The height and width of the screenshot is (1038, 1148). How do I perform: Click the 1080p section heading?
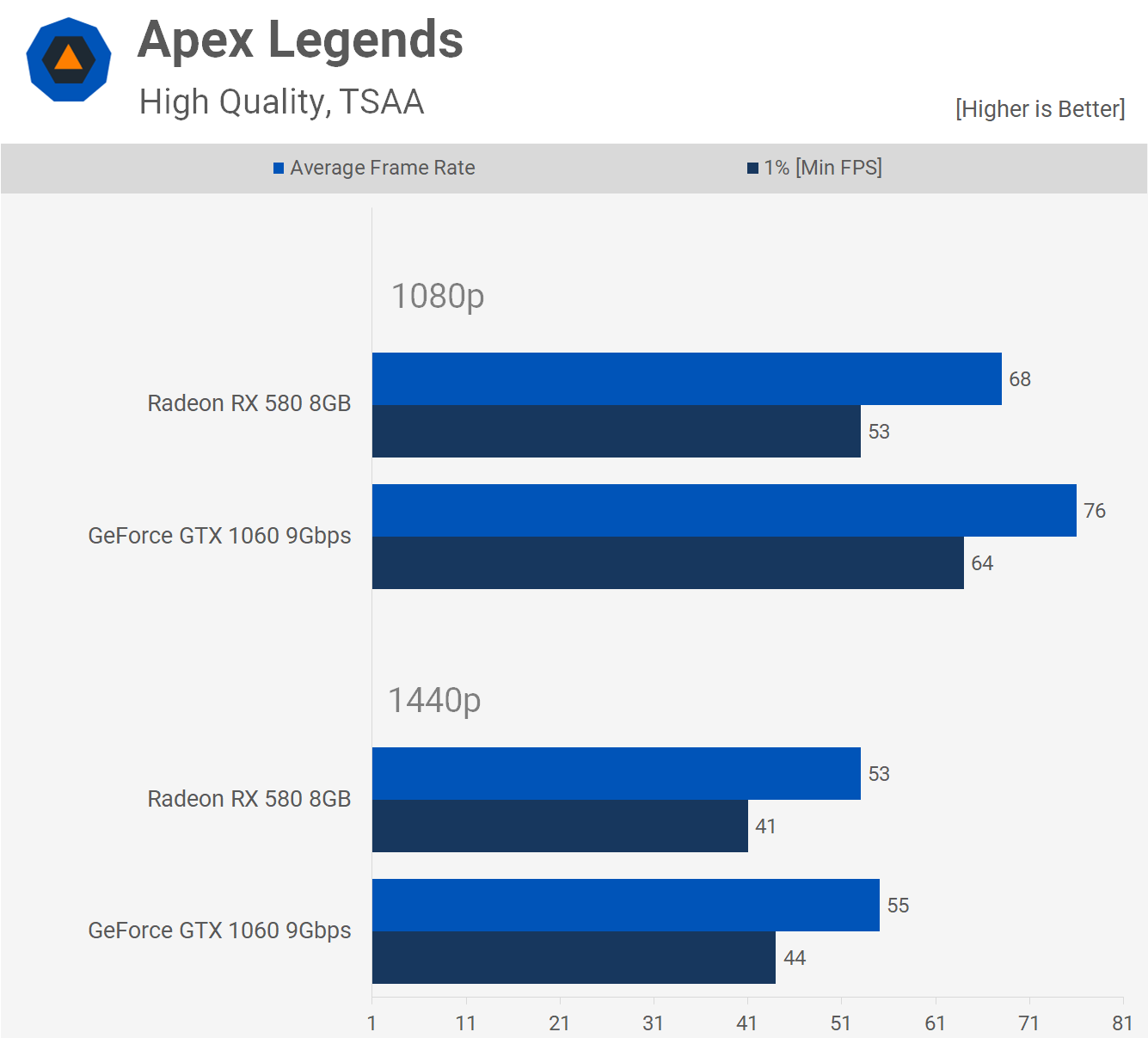pos(438,296)
